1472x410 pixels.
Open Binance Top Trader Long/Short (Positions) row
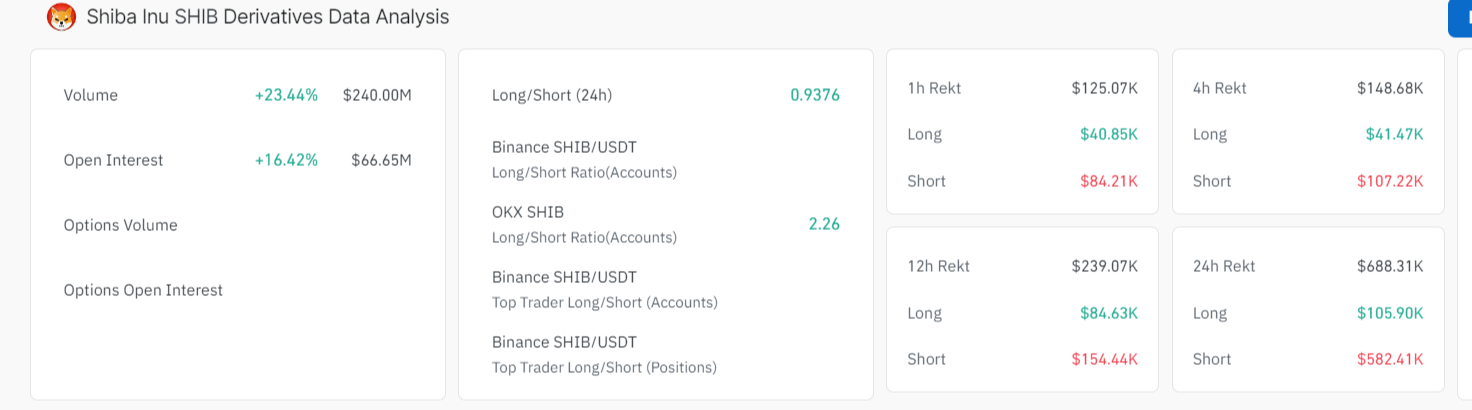click(666, 355)
